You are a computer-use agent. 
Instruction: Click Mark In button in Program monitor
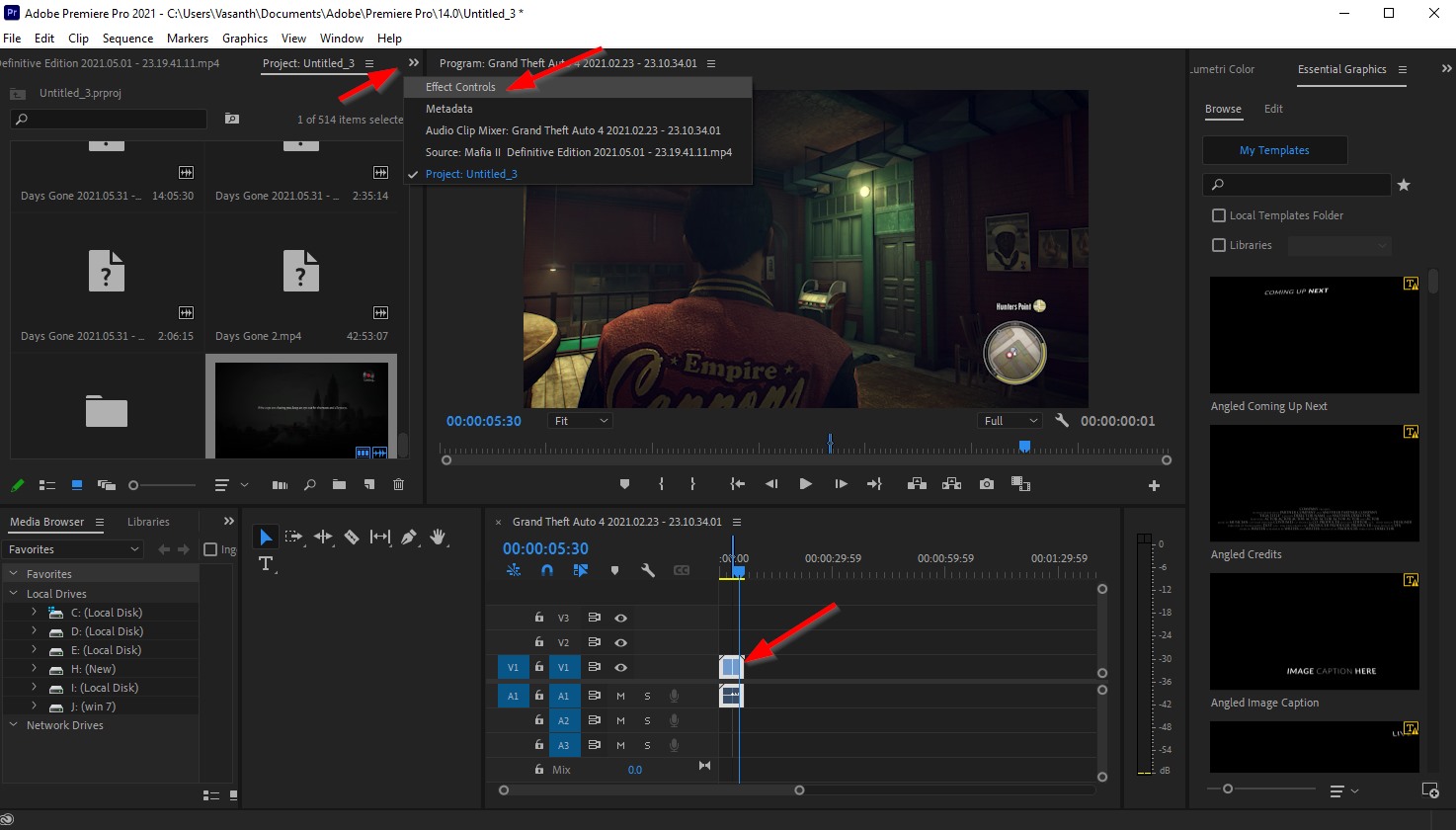661,484
